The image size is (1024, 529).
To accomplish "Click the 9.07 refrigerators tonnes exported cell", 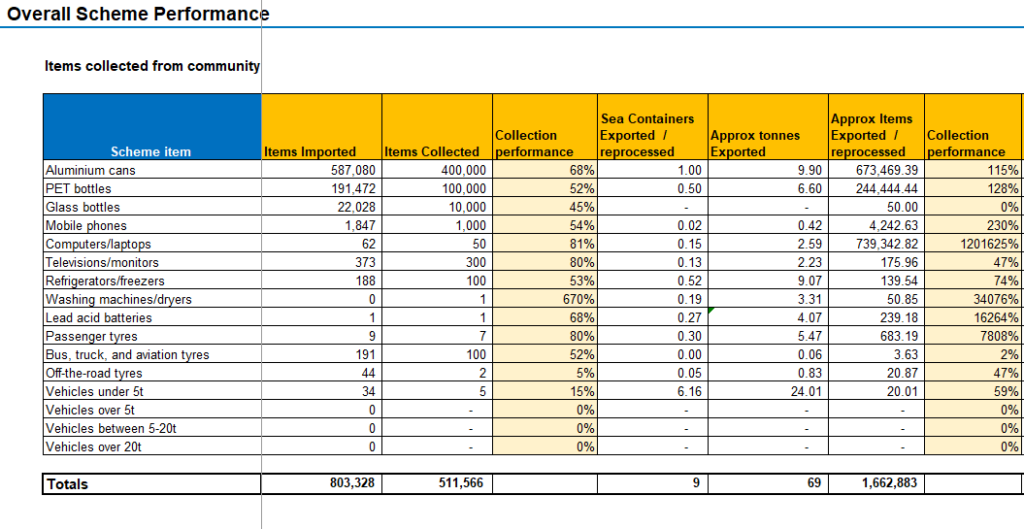I will 768,280.
